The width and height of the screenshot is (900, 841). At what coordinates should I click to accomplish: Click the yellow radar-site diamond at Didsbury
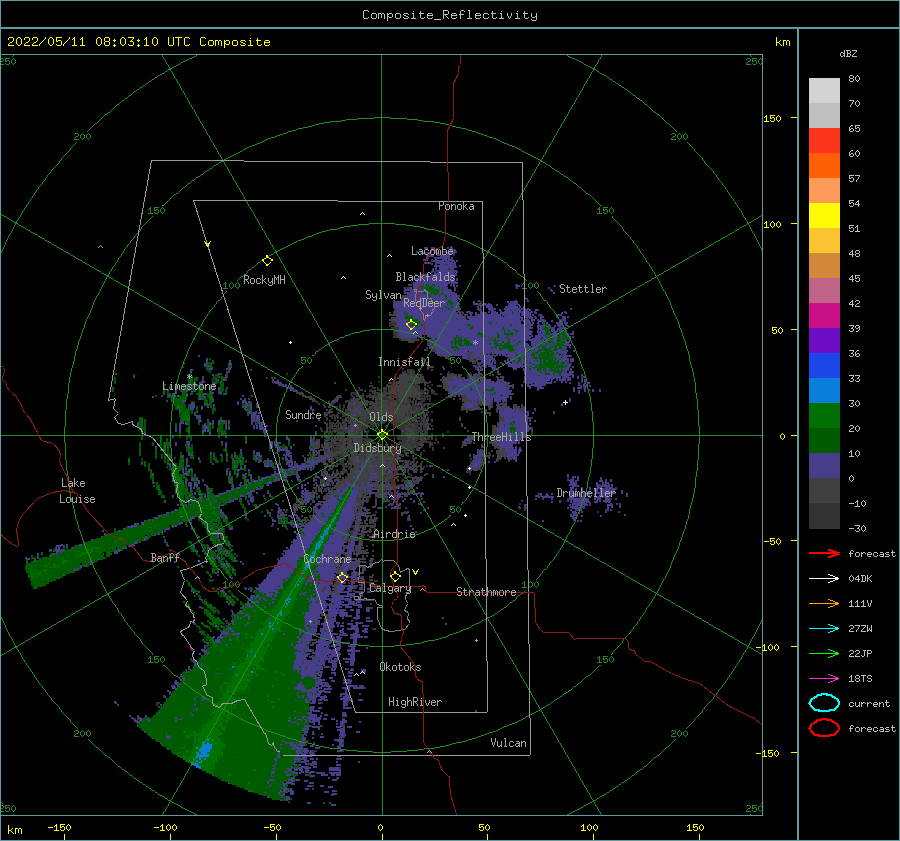tap(382, 435)
